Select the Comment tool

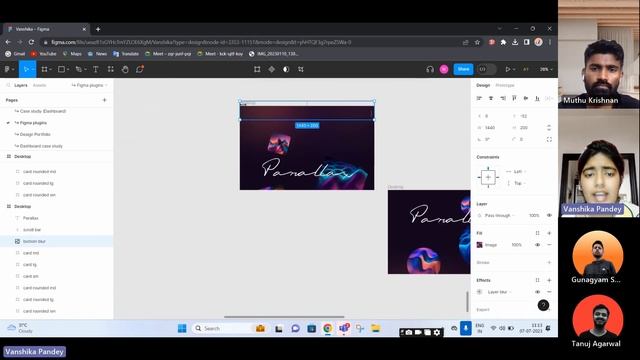pyautogui.click(x=140, y=69)
